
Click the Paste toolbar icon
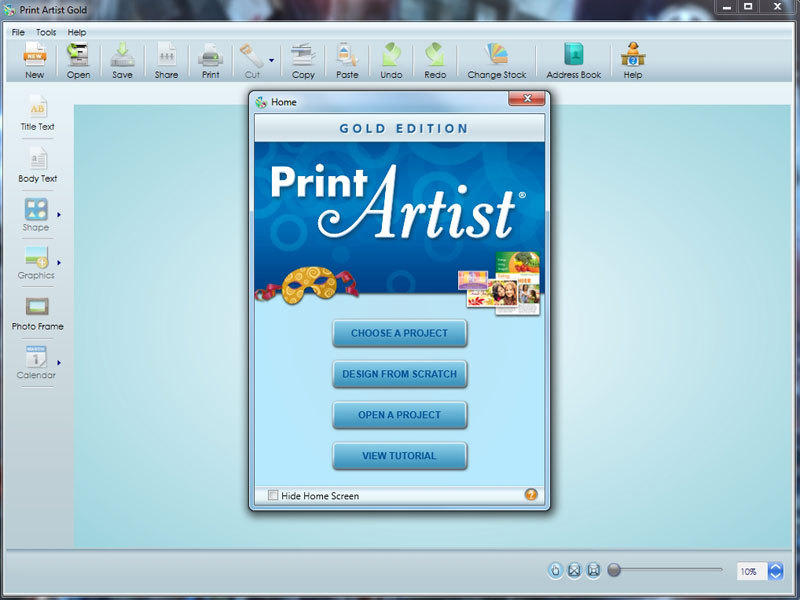pyautogui.click(x=347, y=60)
